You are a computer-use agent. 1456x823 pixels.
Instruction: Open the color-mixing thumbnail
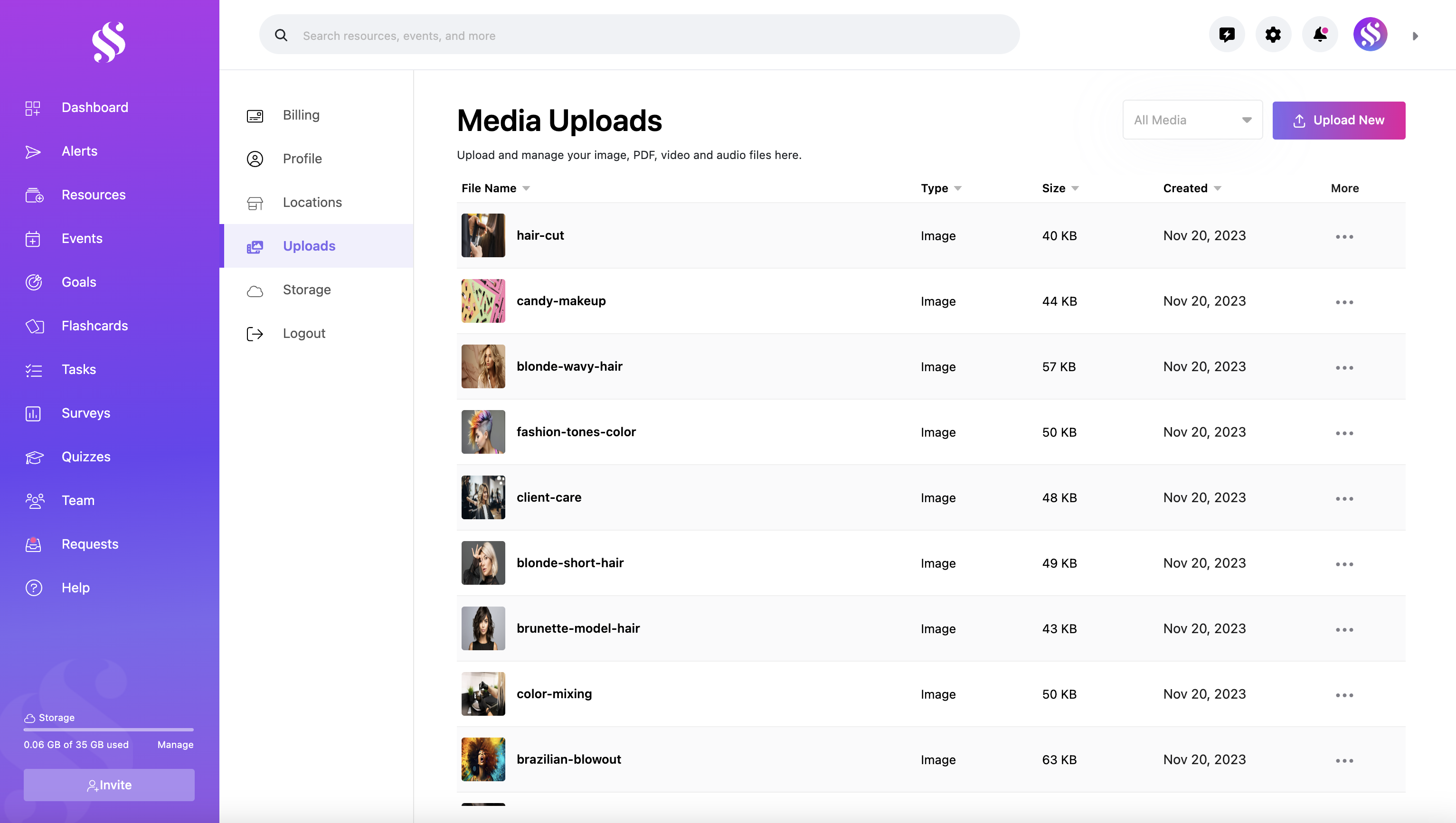(483, 694)
